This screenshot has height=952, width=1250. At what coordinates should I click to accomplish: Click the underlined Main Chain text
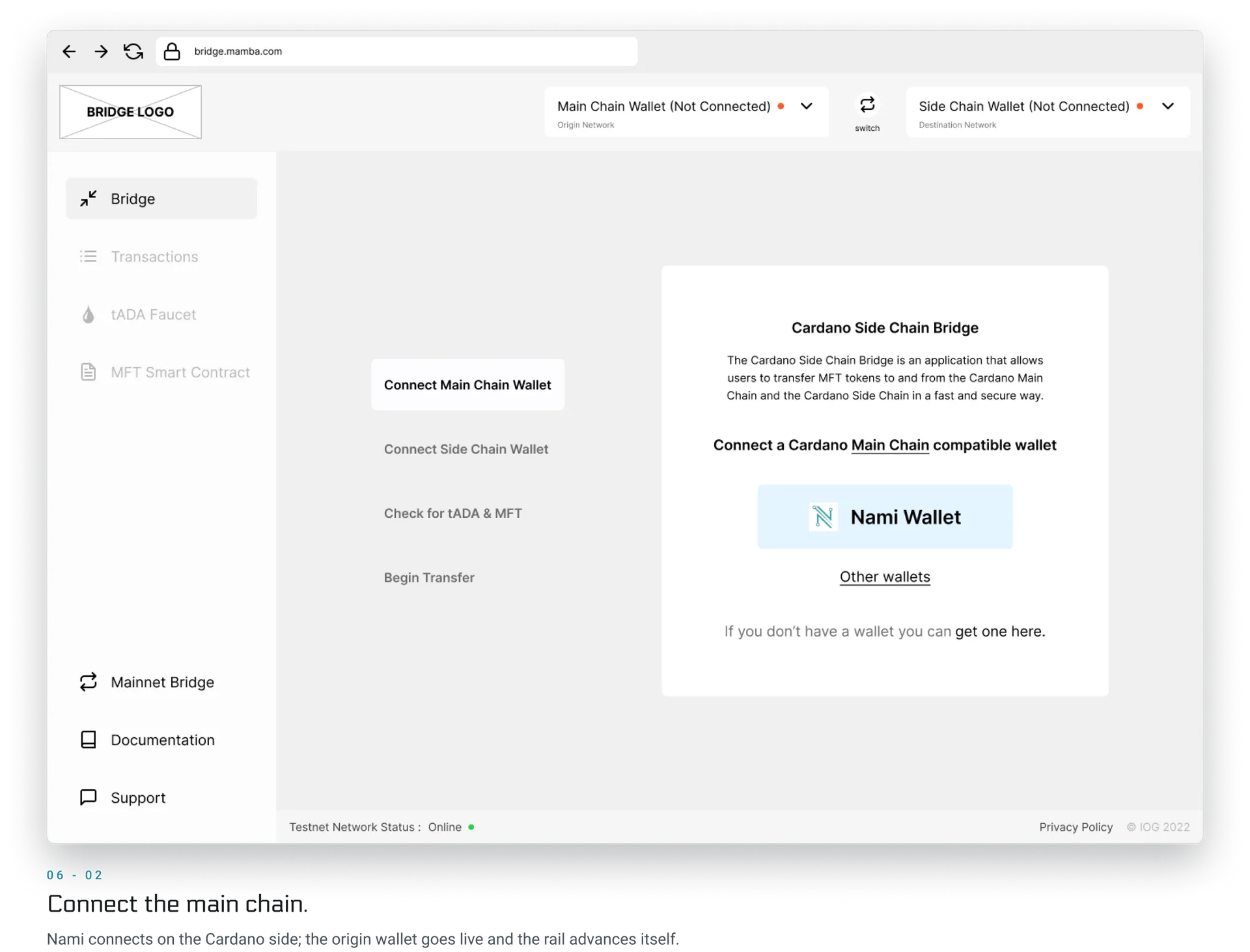(890, 445)
